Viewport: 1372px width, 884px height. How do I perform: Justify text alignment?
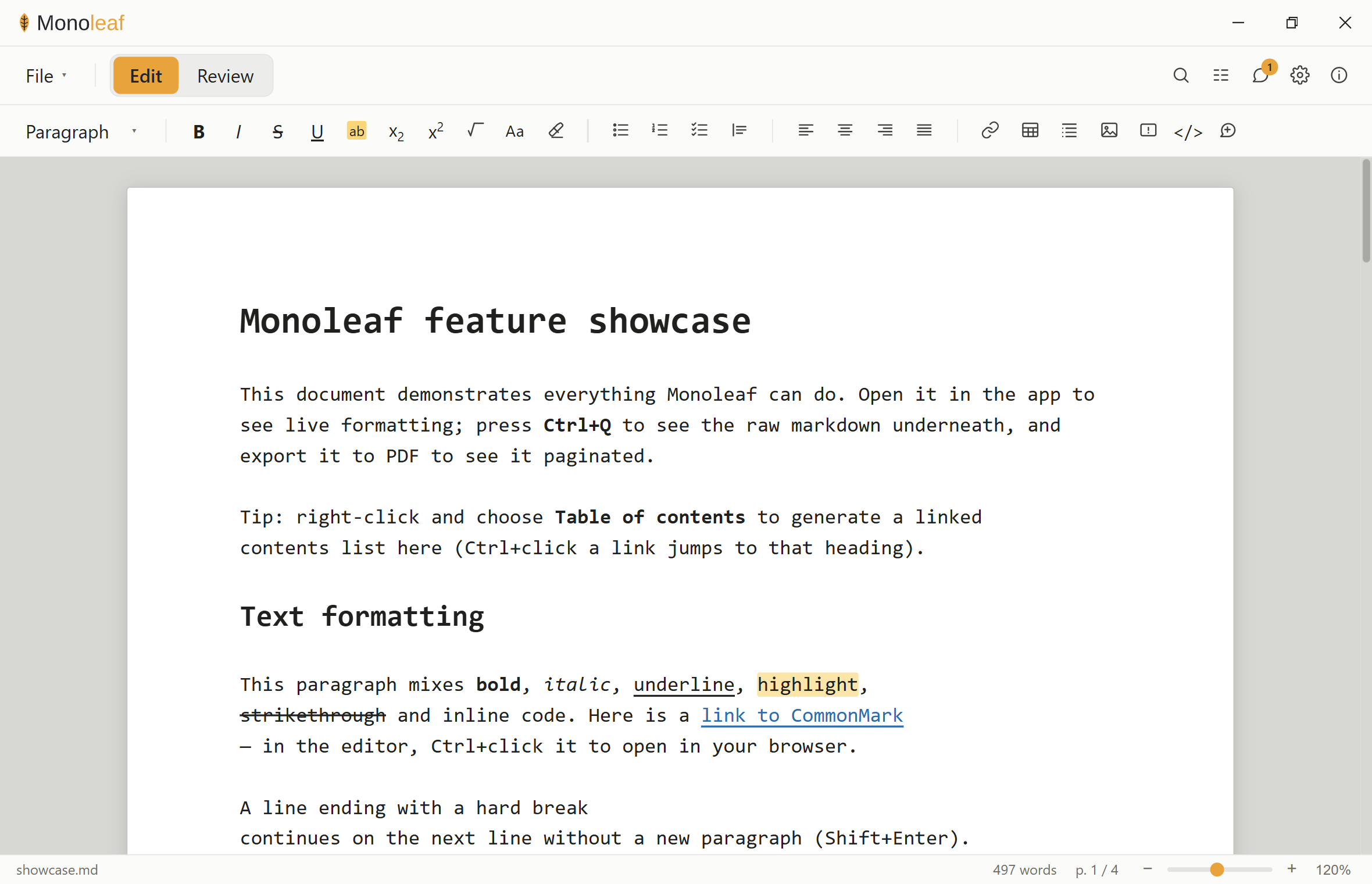coord(924,130)
